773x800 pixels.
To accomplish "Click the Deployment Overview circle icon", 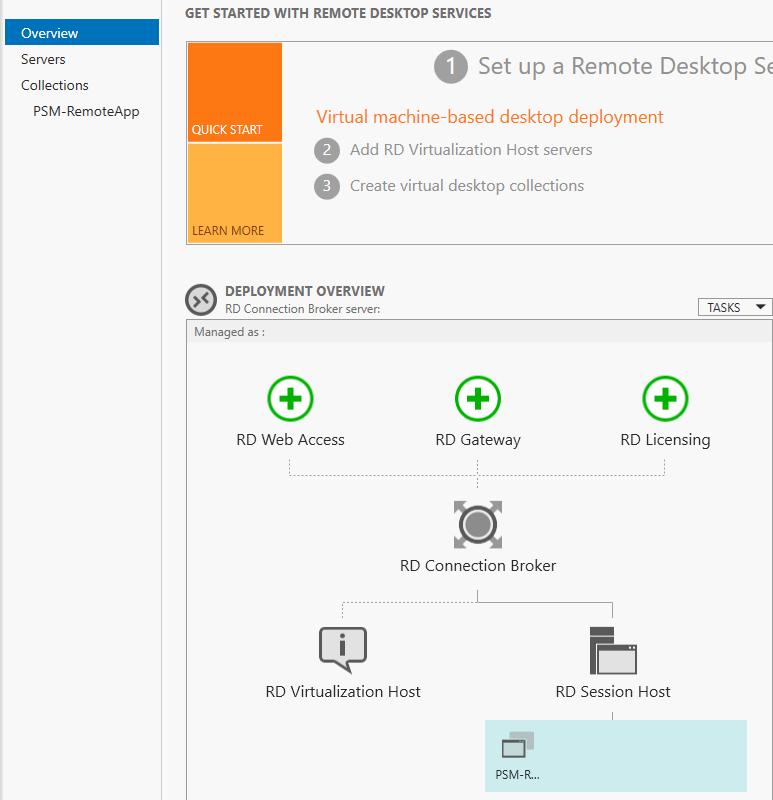I will coord(200,299).
